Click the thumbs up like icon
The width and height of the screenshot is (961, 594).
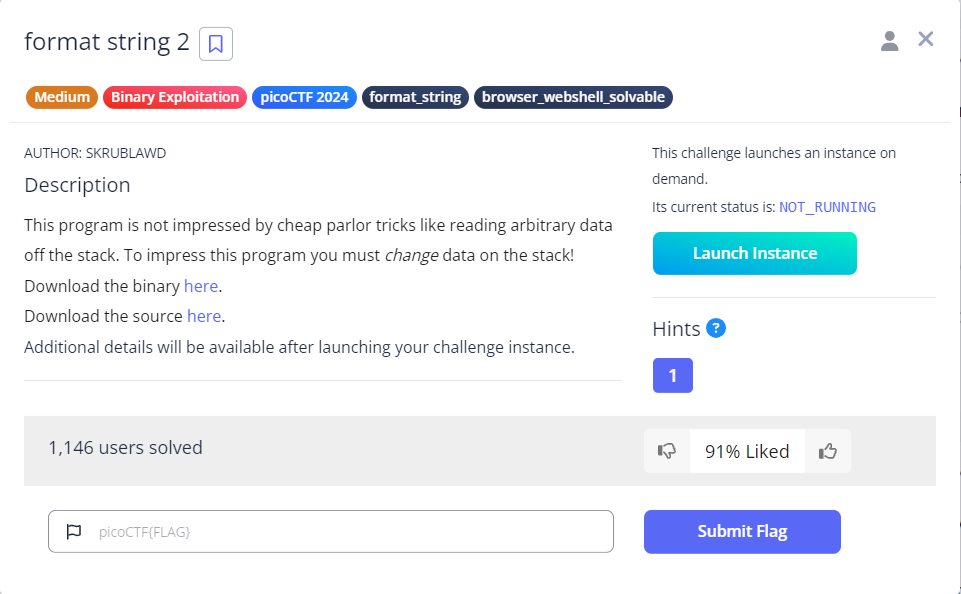coord(828,451)
